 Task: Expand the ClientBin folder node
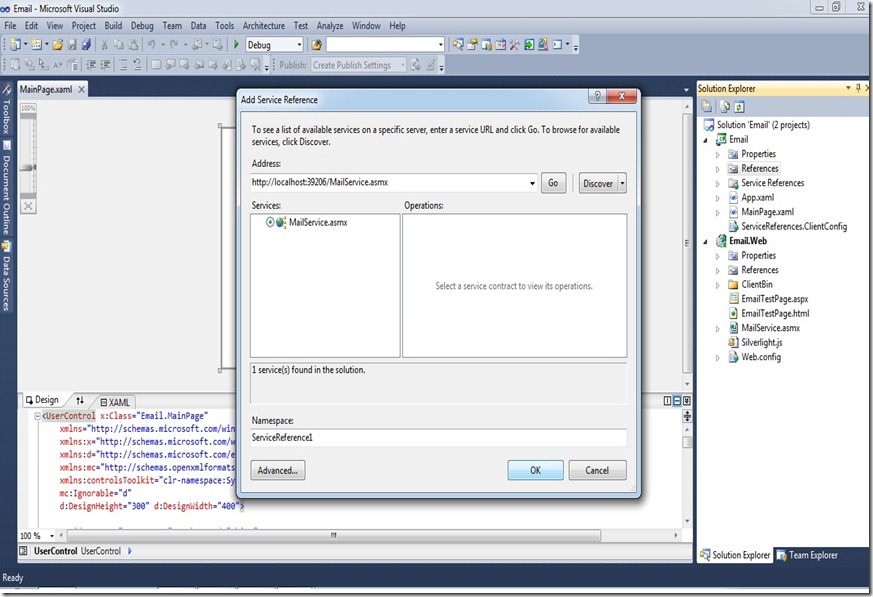[718, 285]
